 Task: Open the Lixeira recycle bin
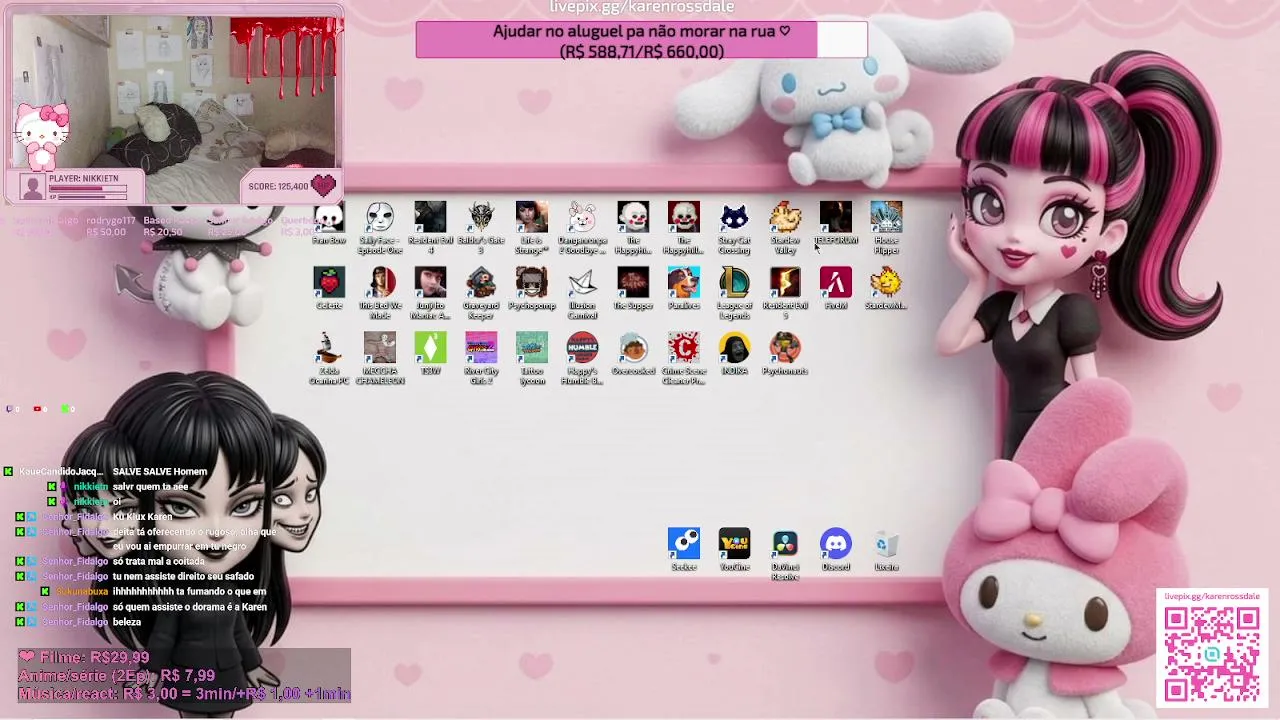[886, 549]
